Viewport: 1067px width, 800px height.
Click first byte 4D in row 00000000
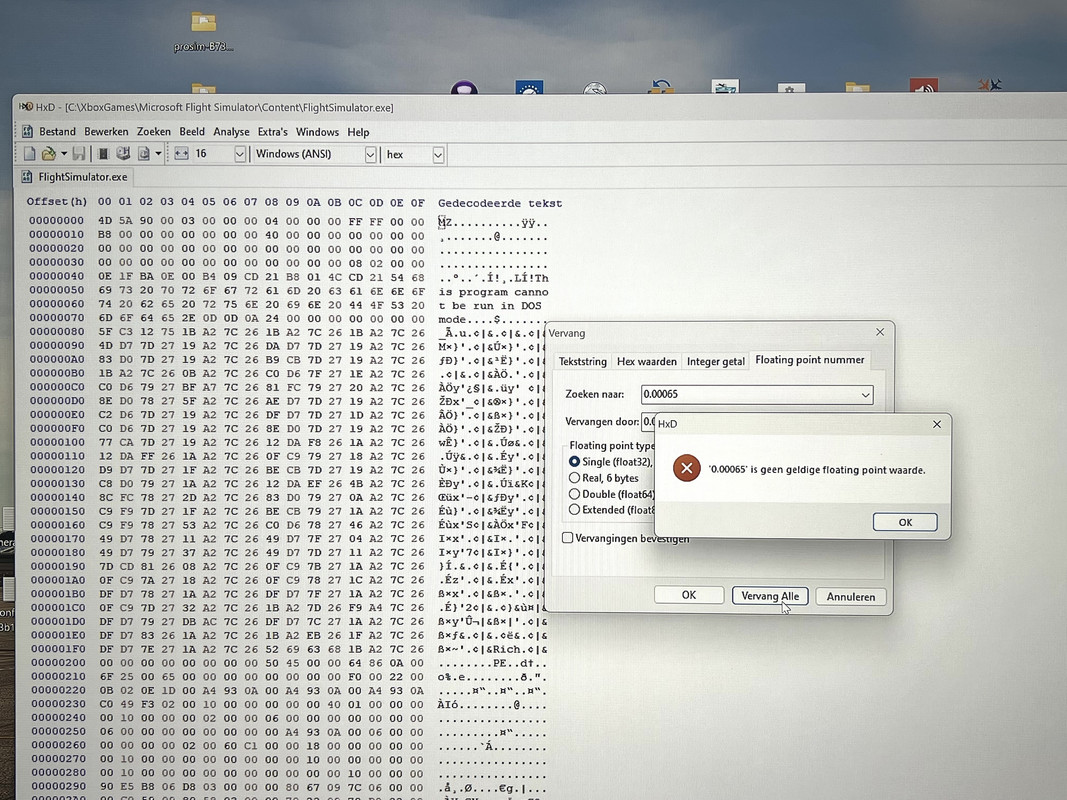[105, 221]
